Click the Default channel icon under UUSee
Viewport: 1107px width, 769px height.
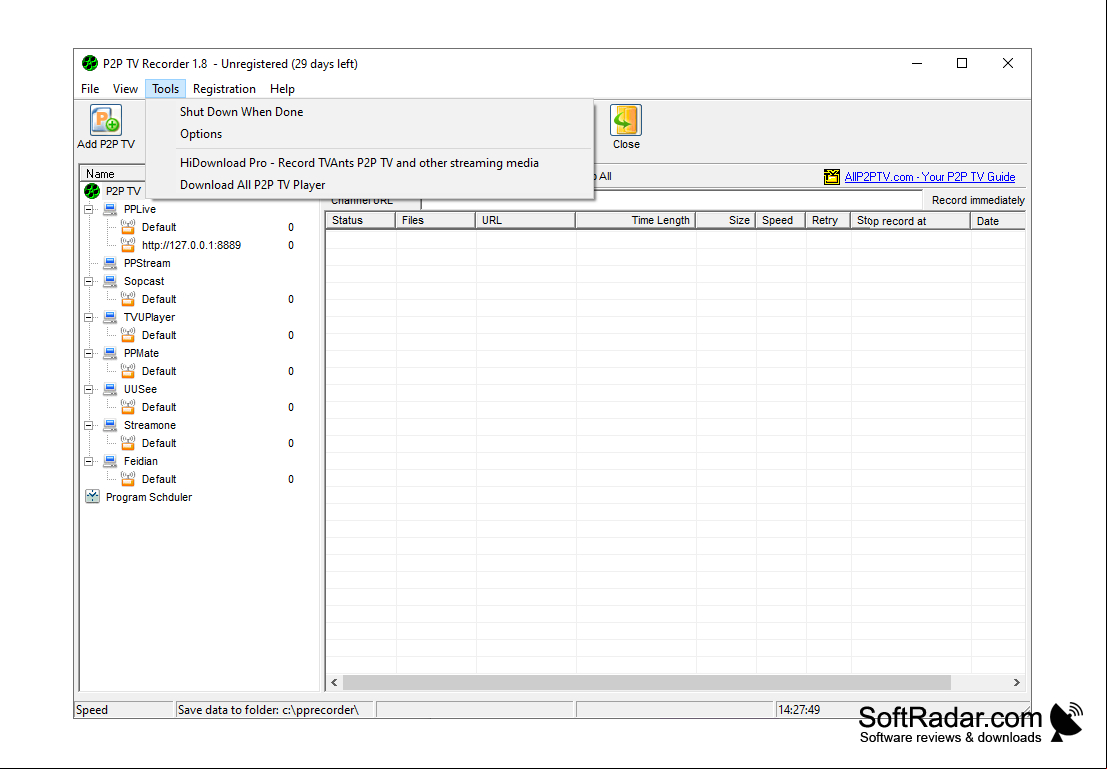tap(128, 407)
